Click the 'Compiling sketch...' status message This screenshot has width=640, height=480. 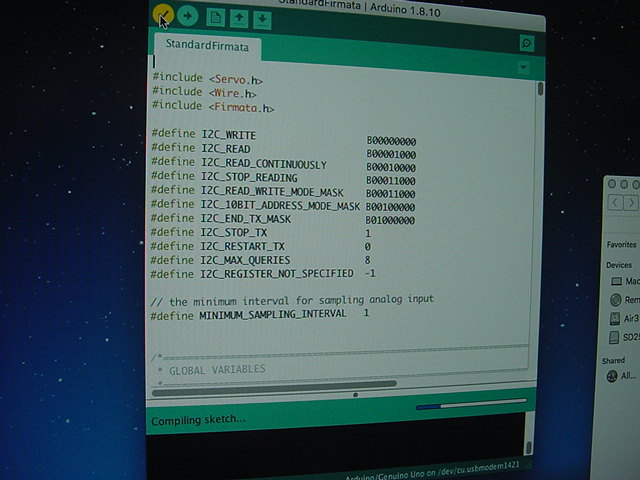click(198, 420)
